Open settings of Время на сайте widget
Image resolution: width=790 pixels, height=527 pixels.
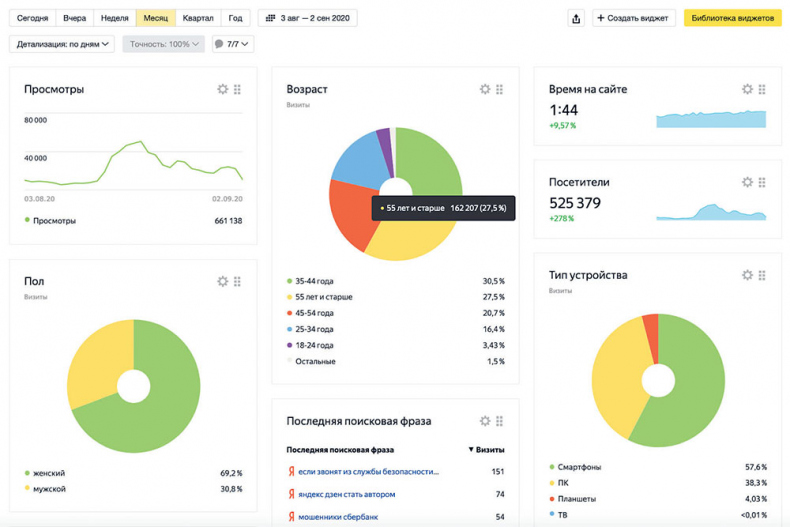pos(747,89)
